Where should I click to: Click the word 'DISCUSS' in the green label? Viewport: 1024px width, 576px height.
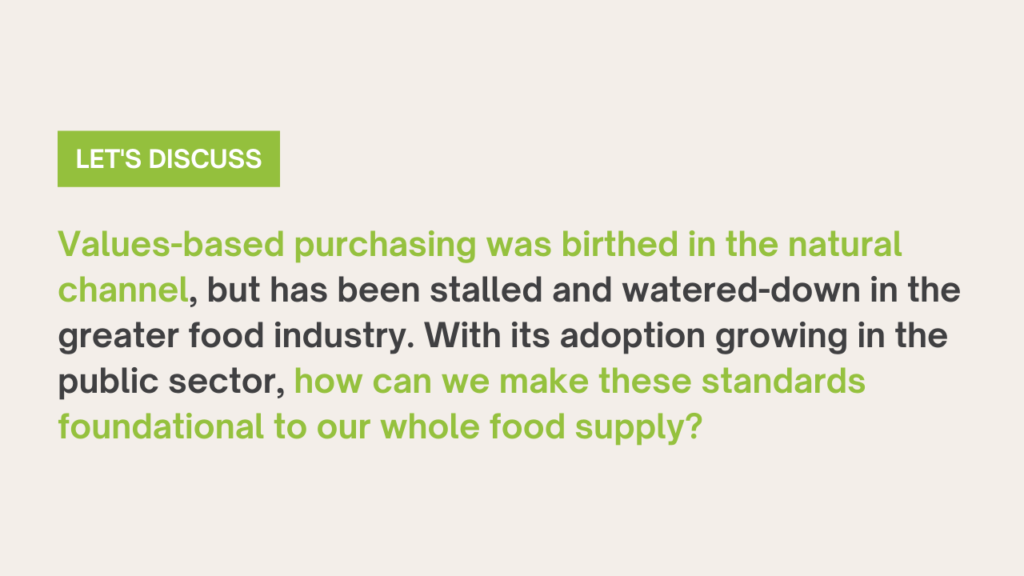click(205, 159)
